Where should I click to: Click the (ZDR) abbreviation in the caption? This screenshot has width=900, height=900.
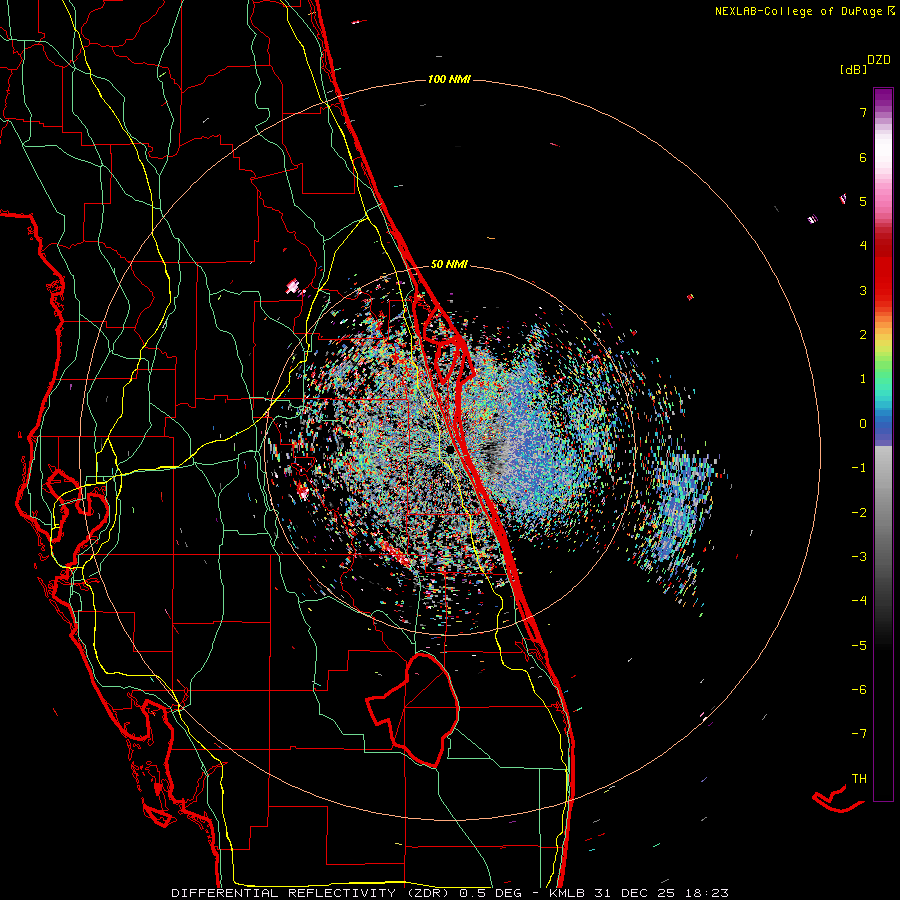[428, 893]
